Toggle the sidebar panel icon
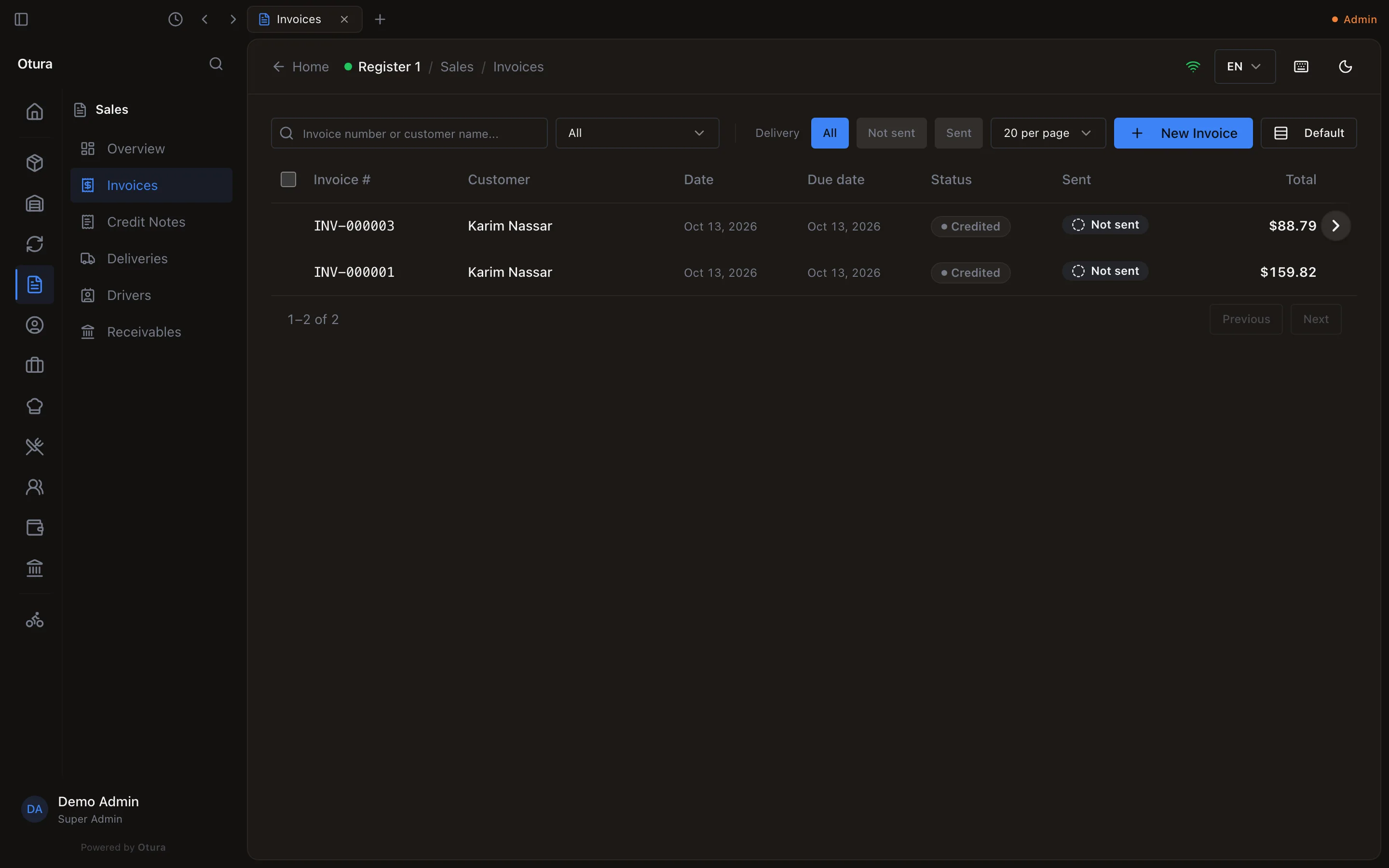Image resolution: width=1389 pixels, height=868 pixels. point(21,19)
